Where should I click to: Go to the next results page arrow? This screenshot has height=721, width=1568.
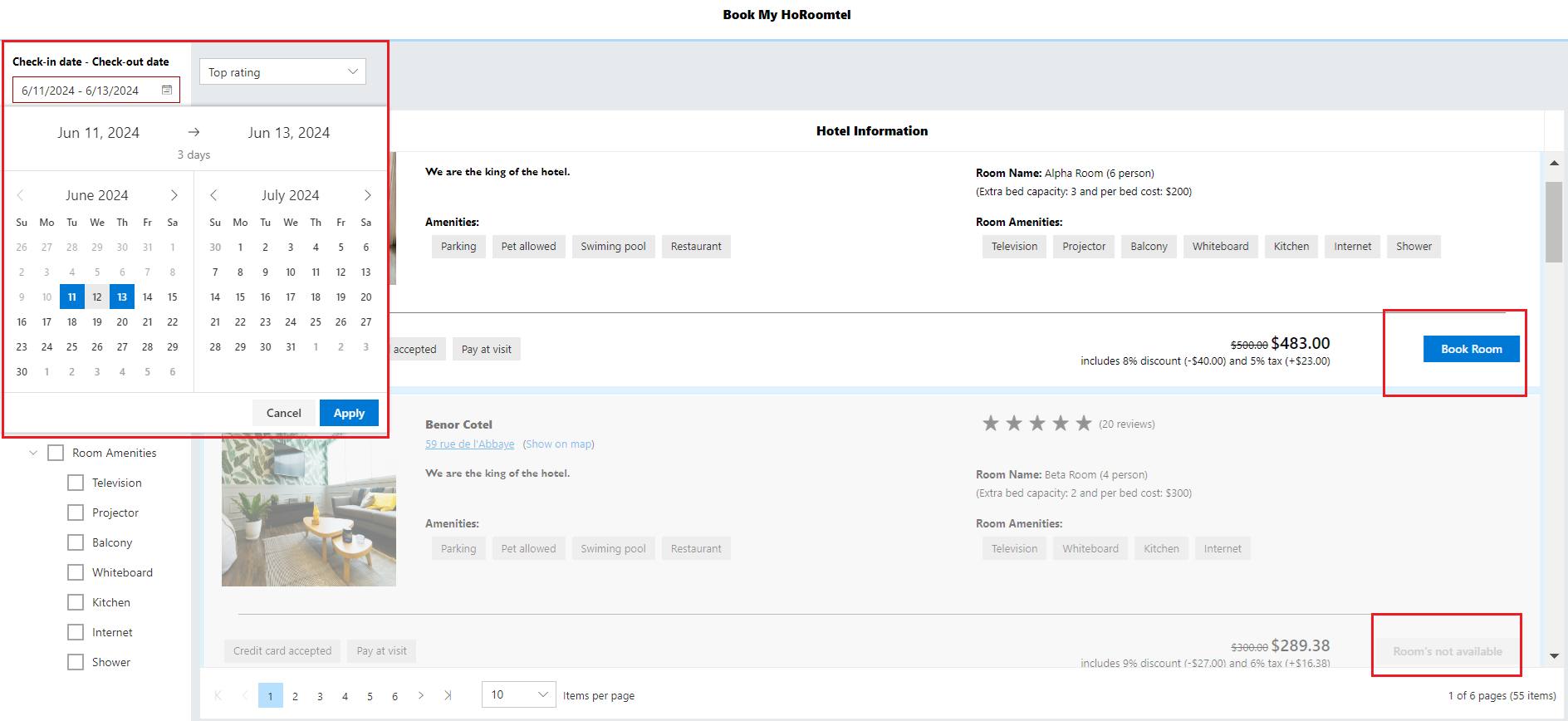421,695
